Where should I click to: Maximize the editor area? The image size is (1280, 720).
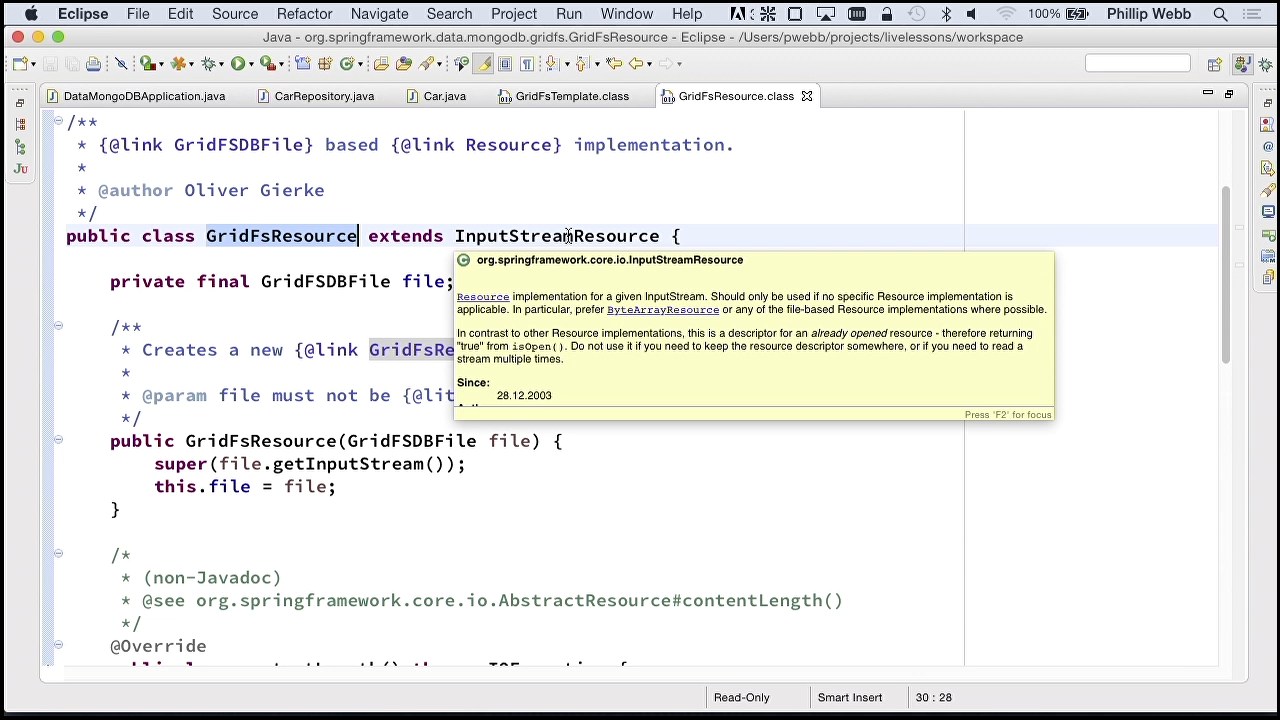1229,94
